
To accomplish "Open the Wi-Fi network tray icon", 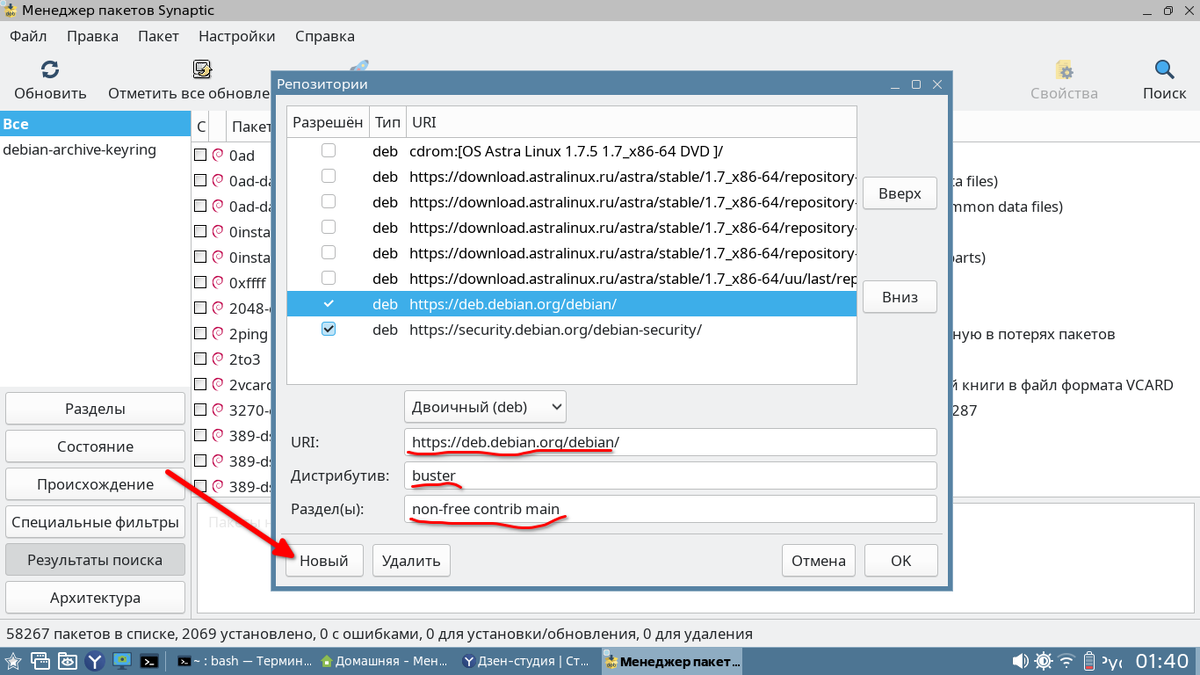I will point(1067,661).
